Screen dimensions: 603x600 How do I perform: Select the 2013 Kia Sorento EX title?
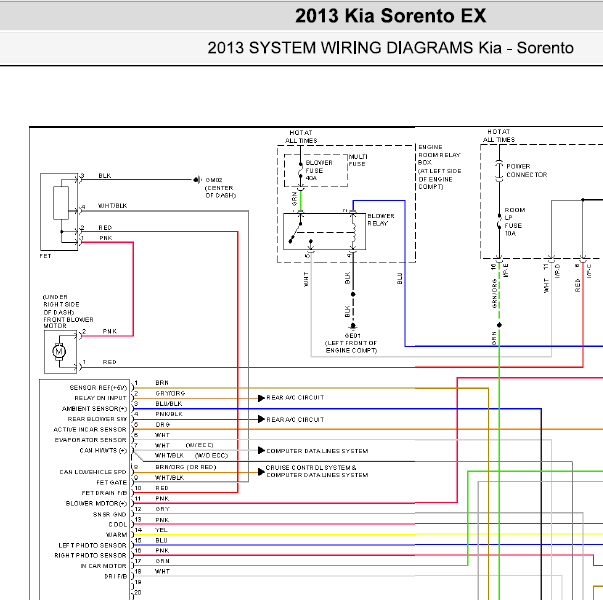[x=390, y=16]
